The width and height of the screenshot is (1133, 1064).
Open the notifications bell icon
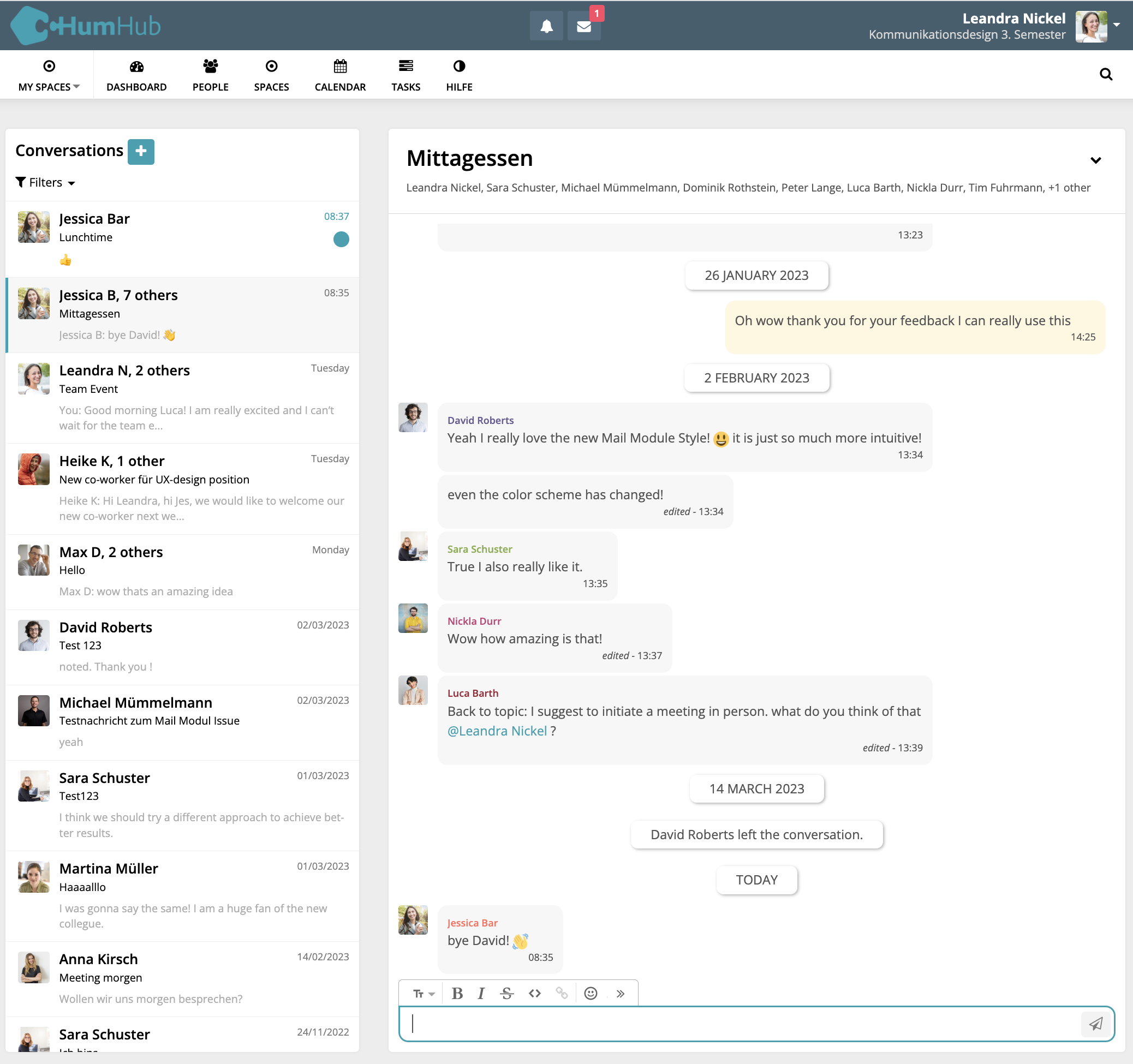pyautogui.click(x=546, y=26)
